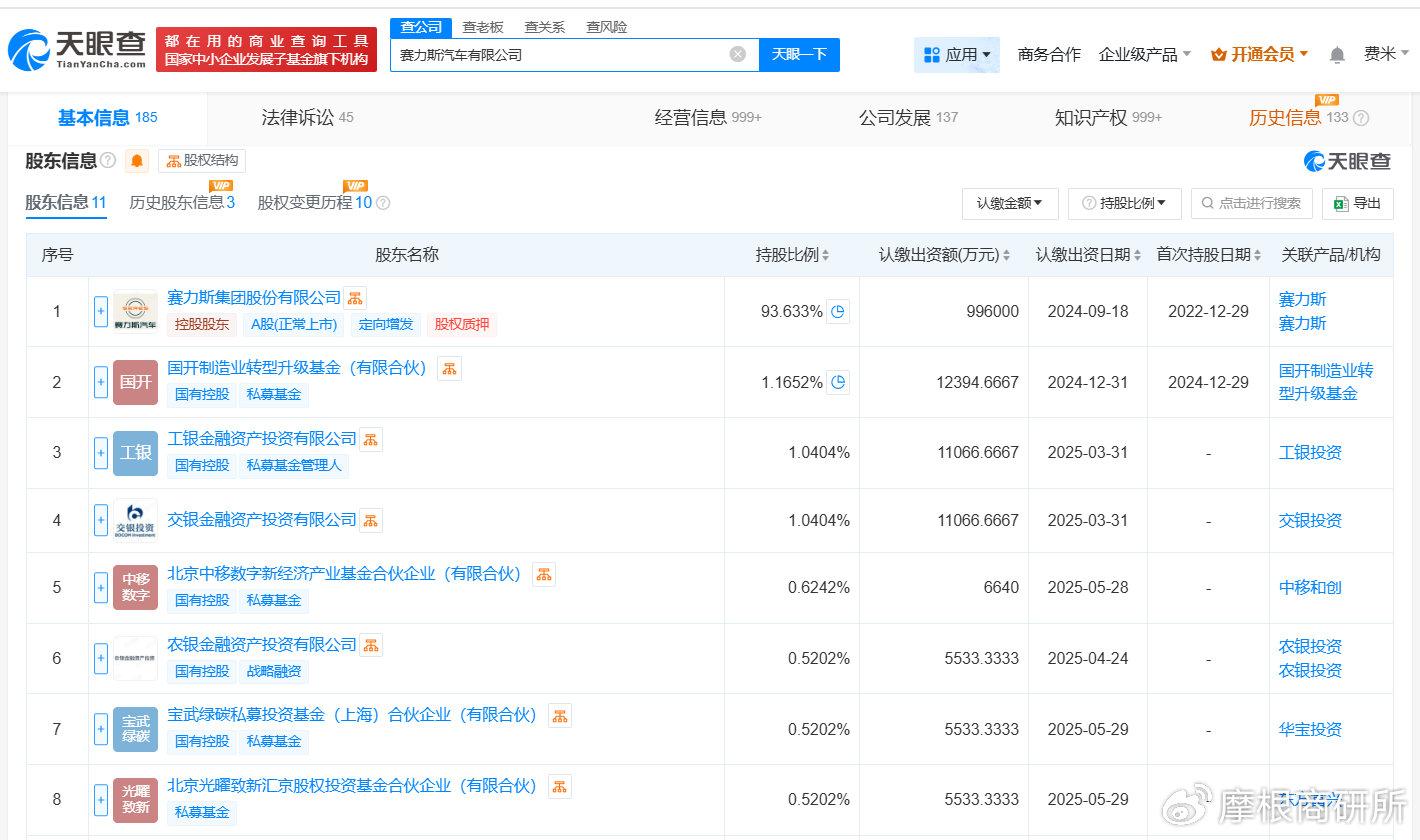1420x840 pixels.
Task: Click the 点击进行搜索 shareholder search box
Action: pyautogui.click(x=1252, y=203)
